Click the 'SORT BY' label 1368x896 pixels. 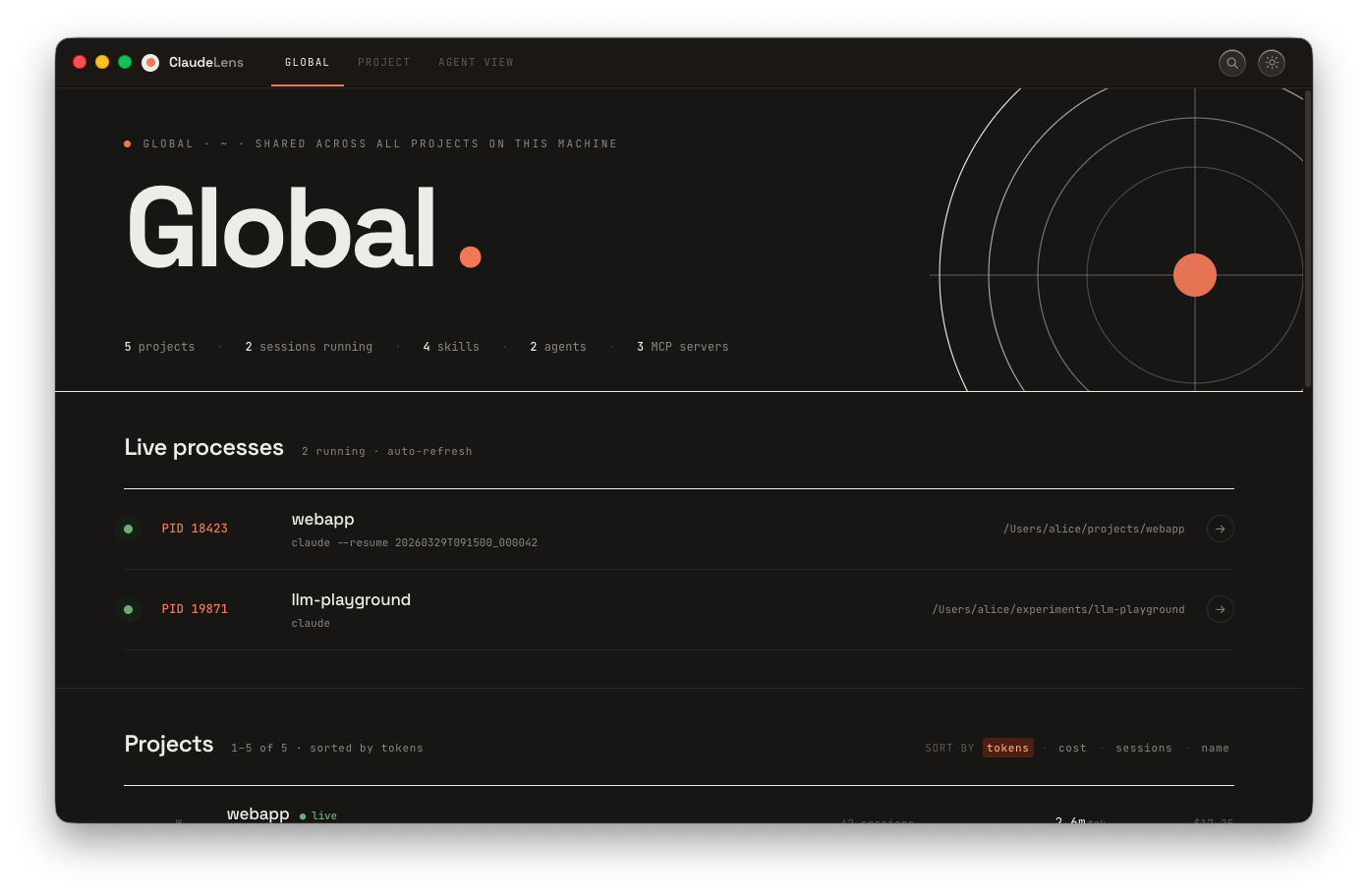point(949,748)
